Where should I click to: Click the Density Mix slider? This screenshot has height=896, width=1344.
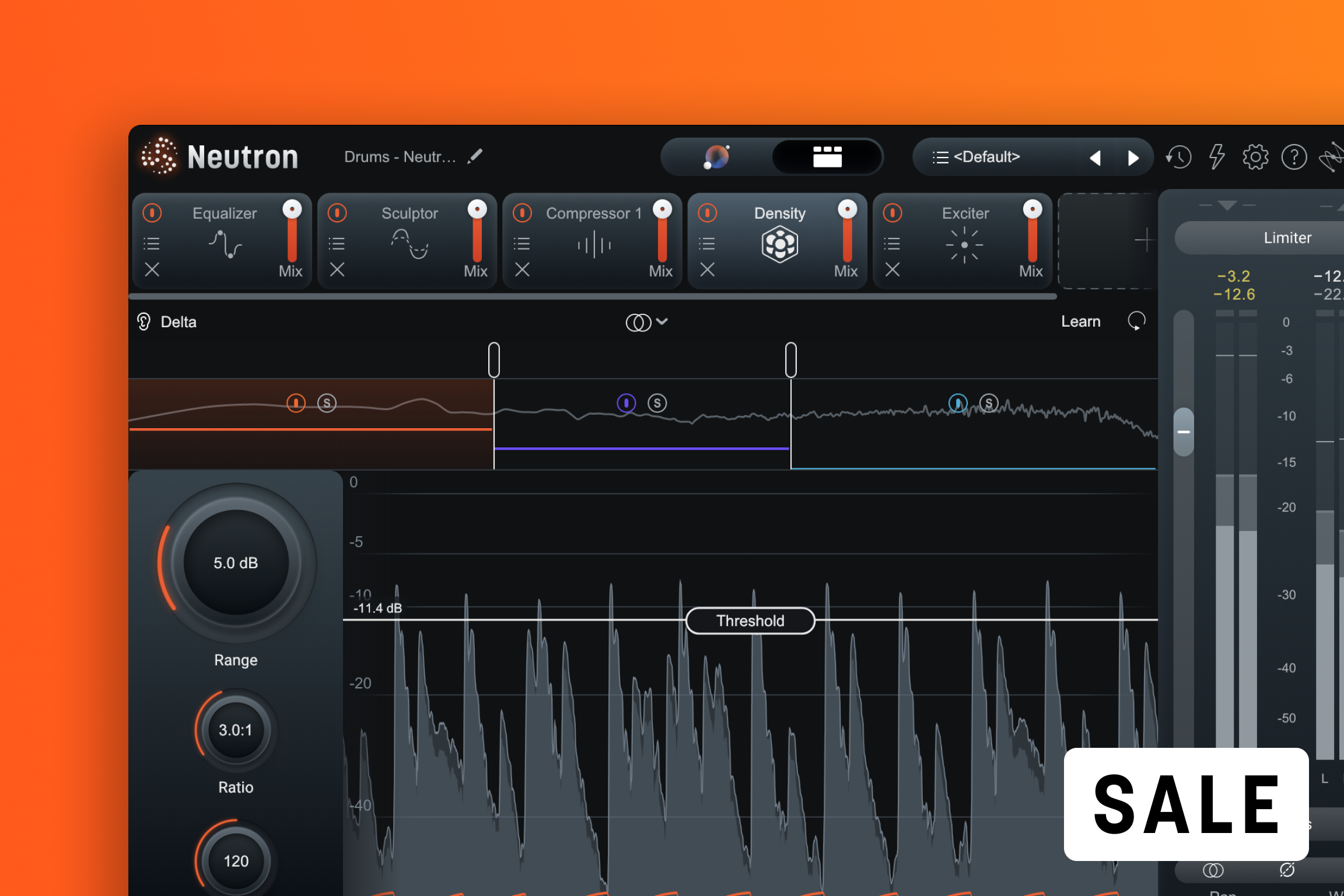(x=848, y=232)
